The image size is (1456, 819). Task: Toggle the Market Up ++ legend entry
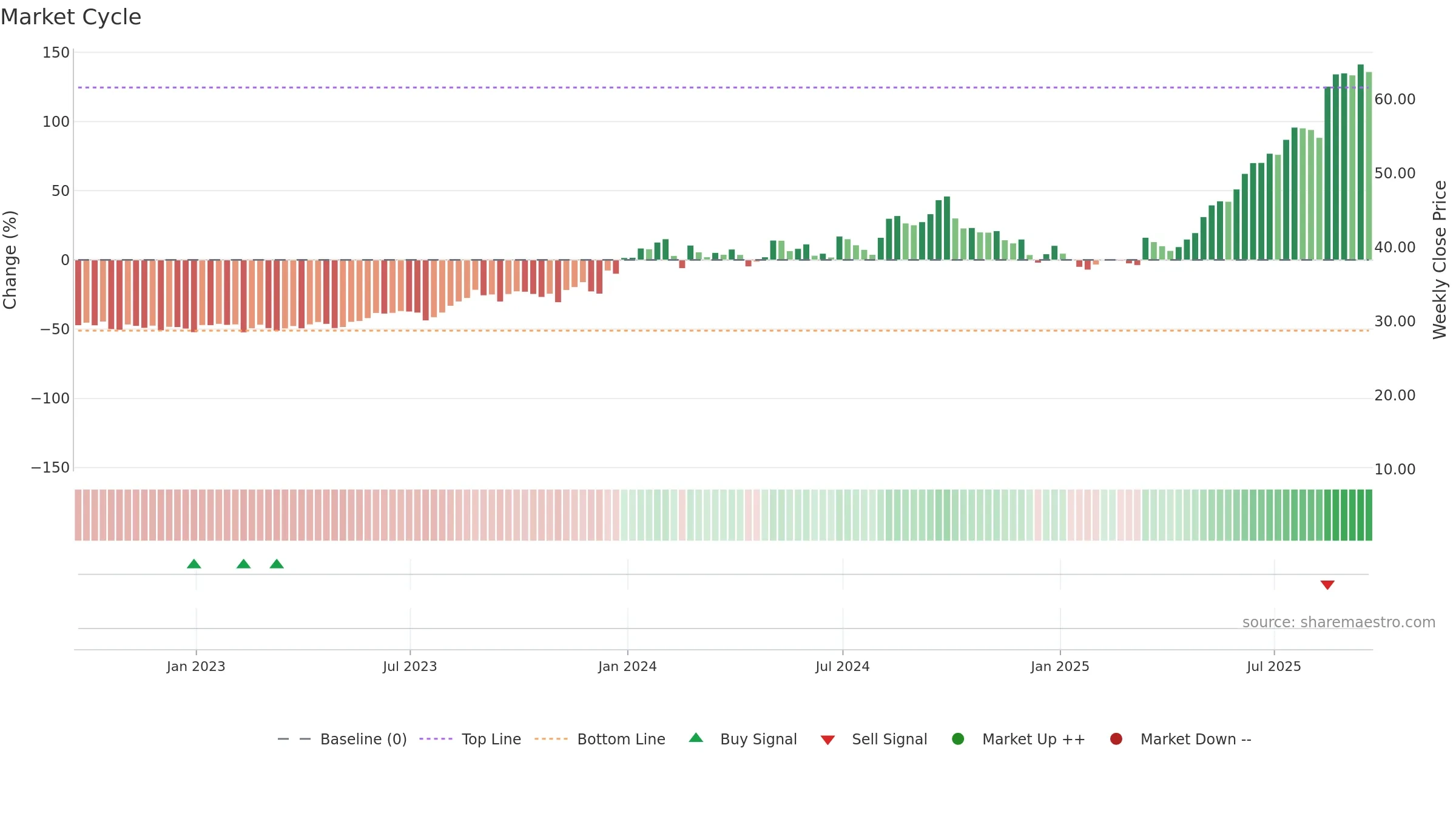click(x=1019, y=739)
